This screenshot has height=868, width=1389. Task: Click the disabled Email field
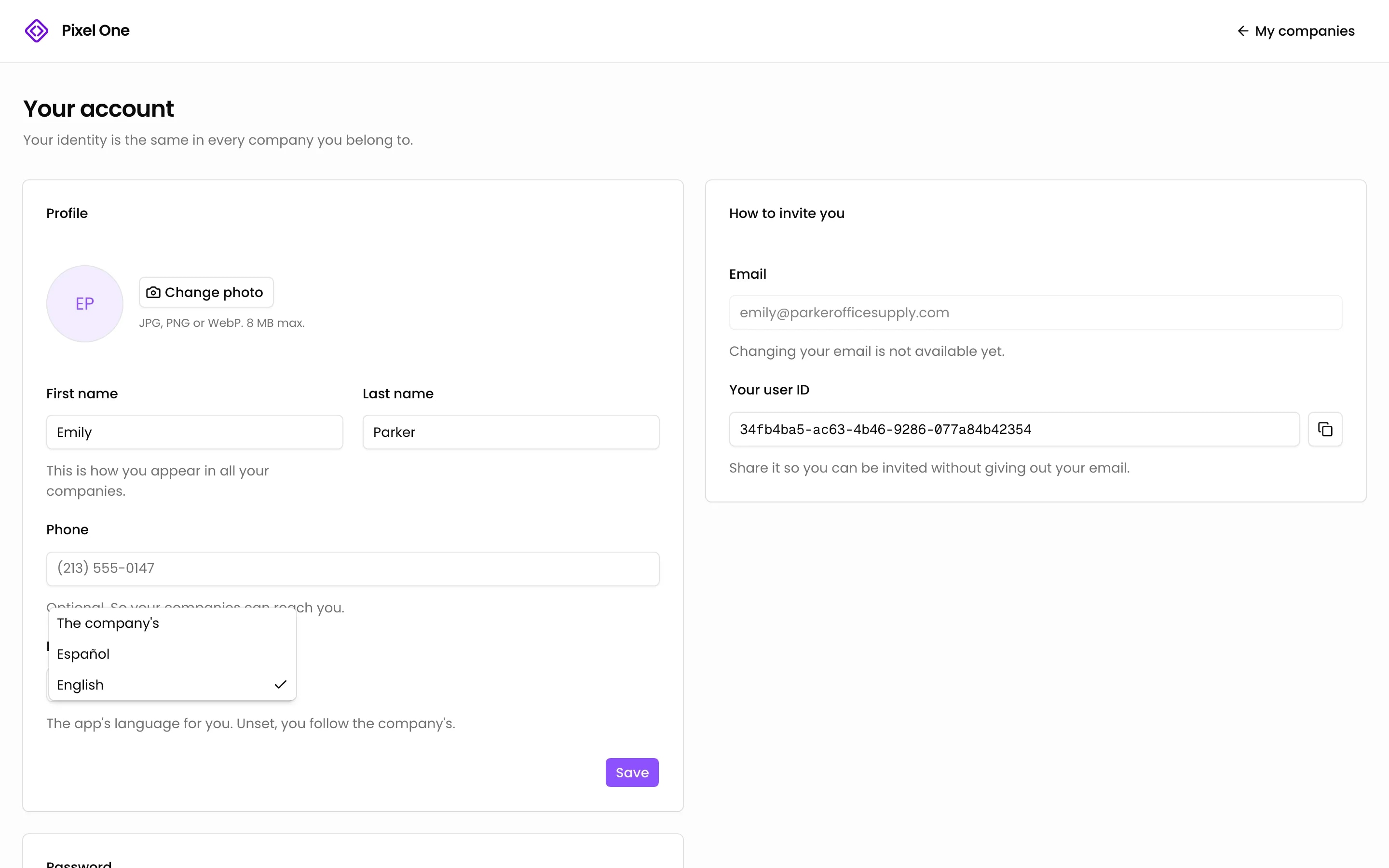(1035, 312)
